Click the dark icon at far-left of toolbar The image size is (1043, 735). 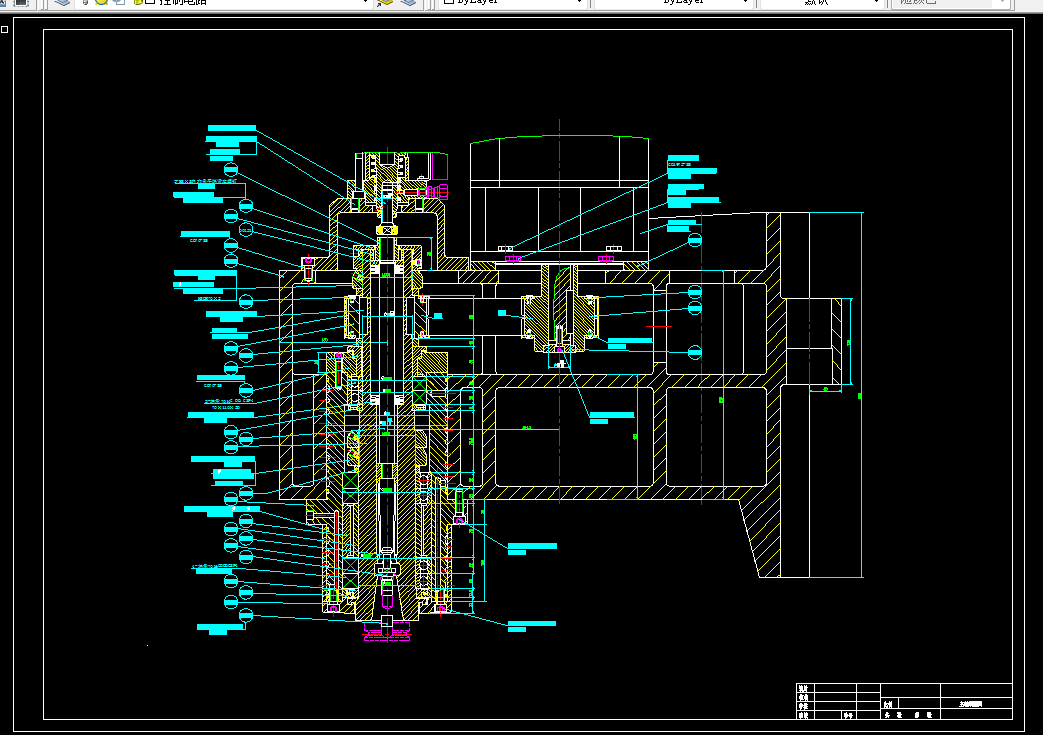pyautogui.click(x=21, y=2)
